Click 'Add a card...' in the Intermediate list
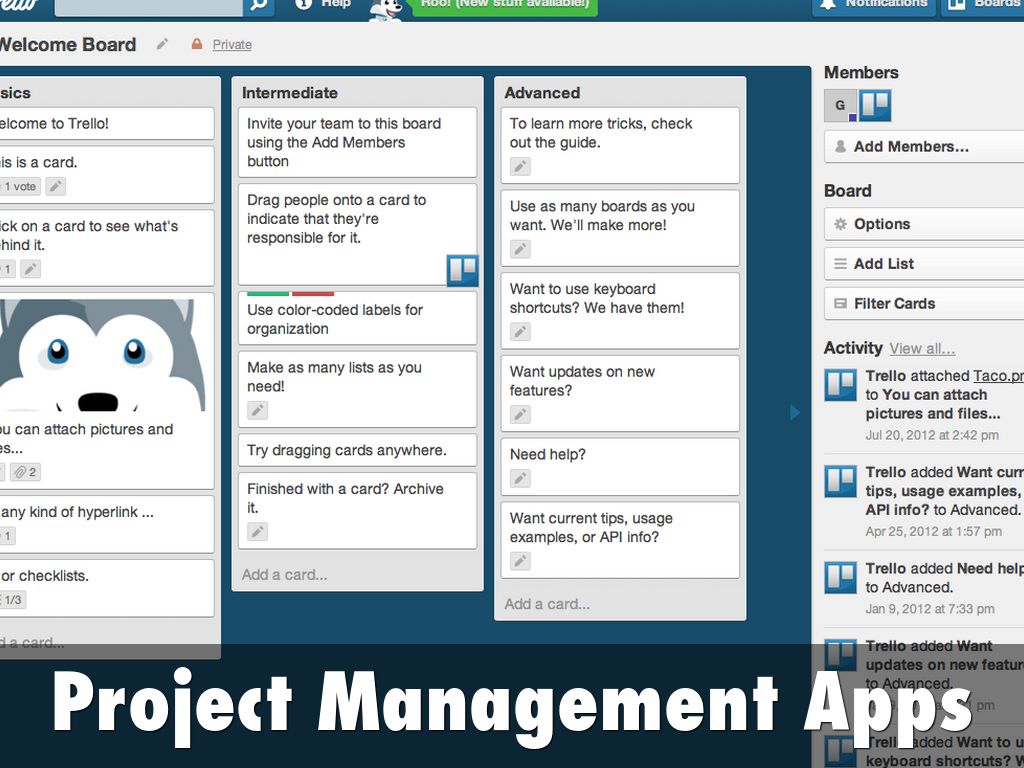The image size is (1024, 768). click(285, 575)
